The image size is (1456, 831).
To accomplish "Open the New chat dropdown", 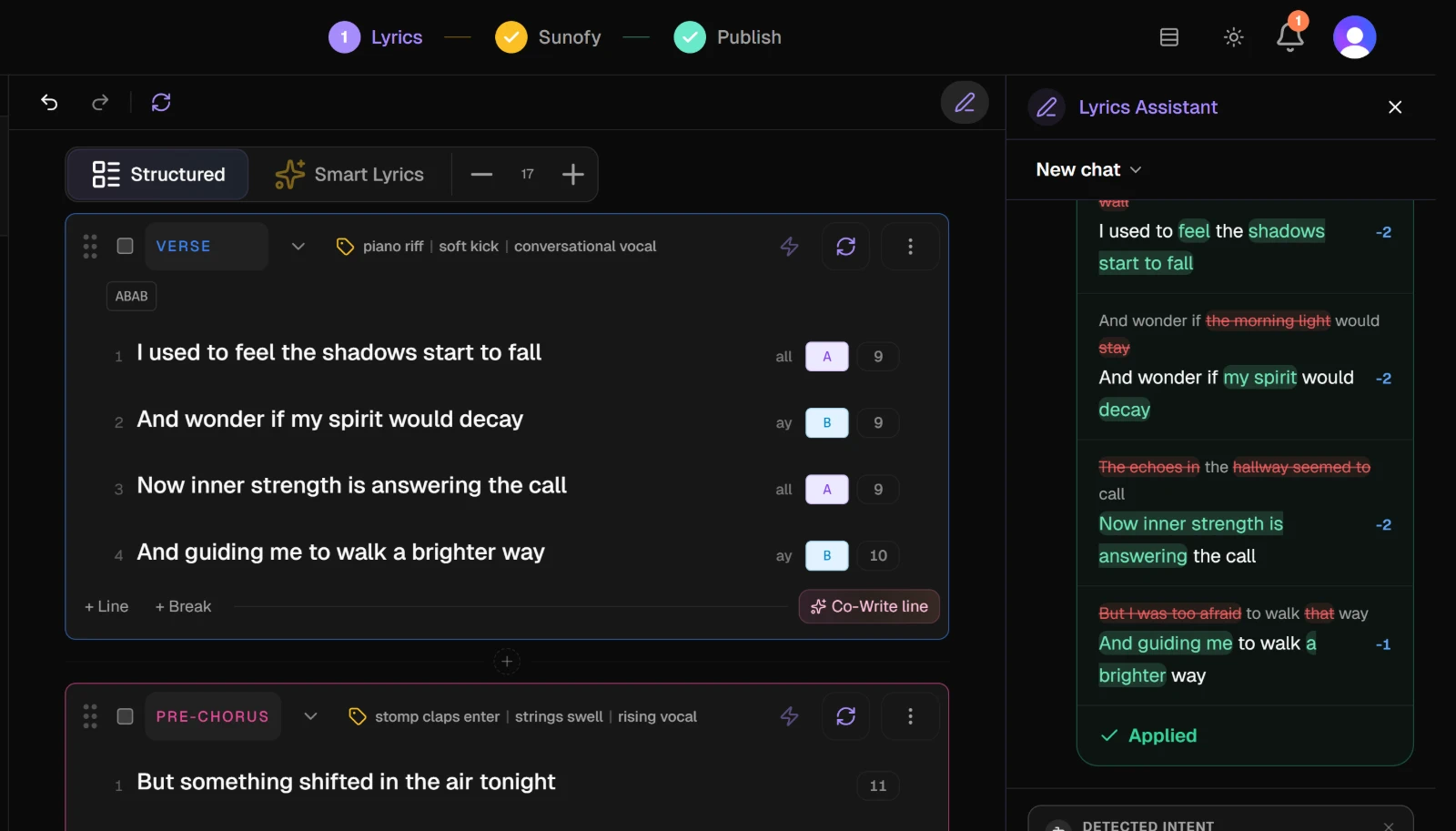I will click(1088, 170).
